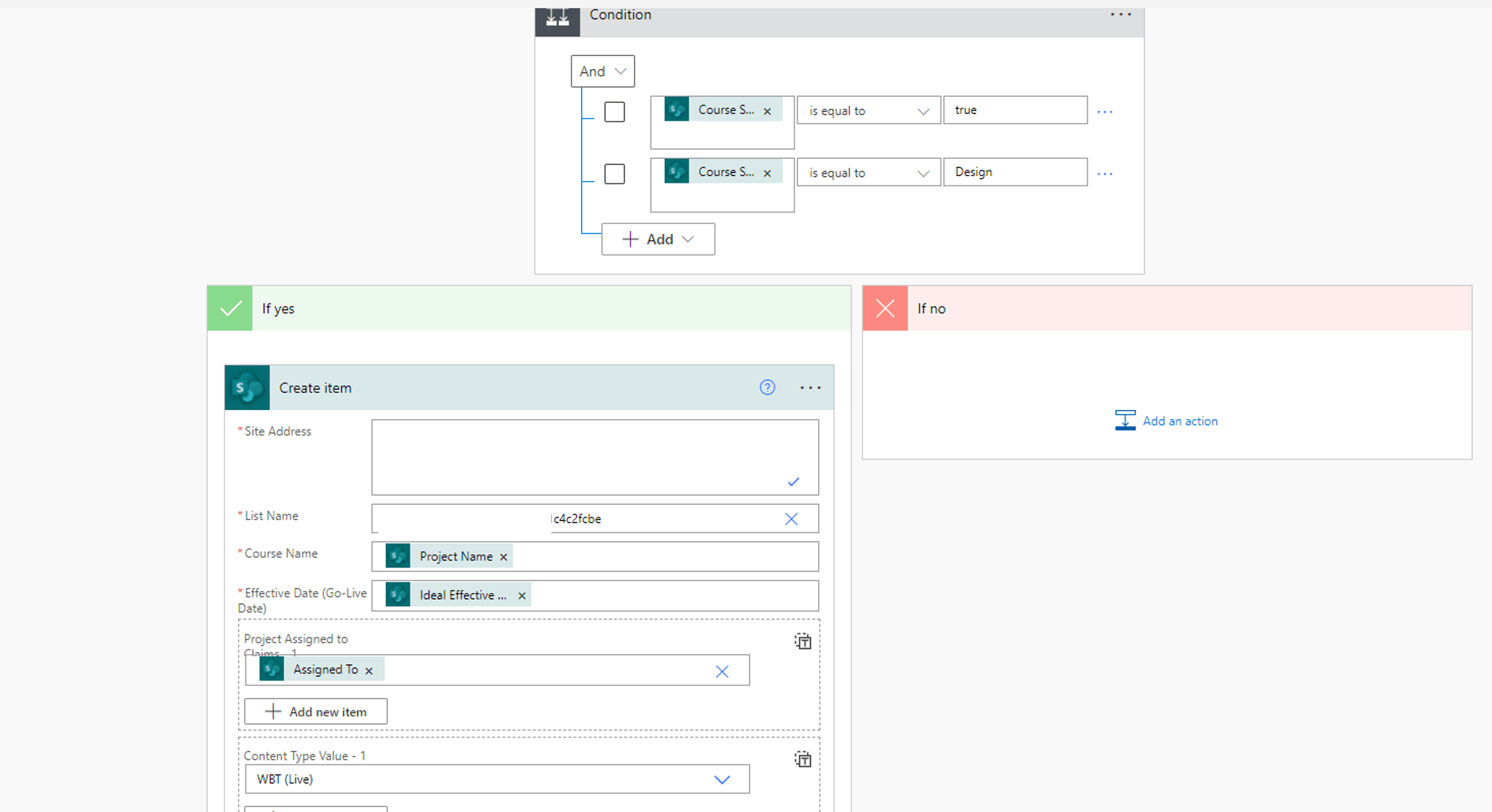Remove Project Name token from Course Name

[504, 557]
